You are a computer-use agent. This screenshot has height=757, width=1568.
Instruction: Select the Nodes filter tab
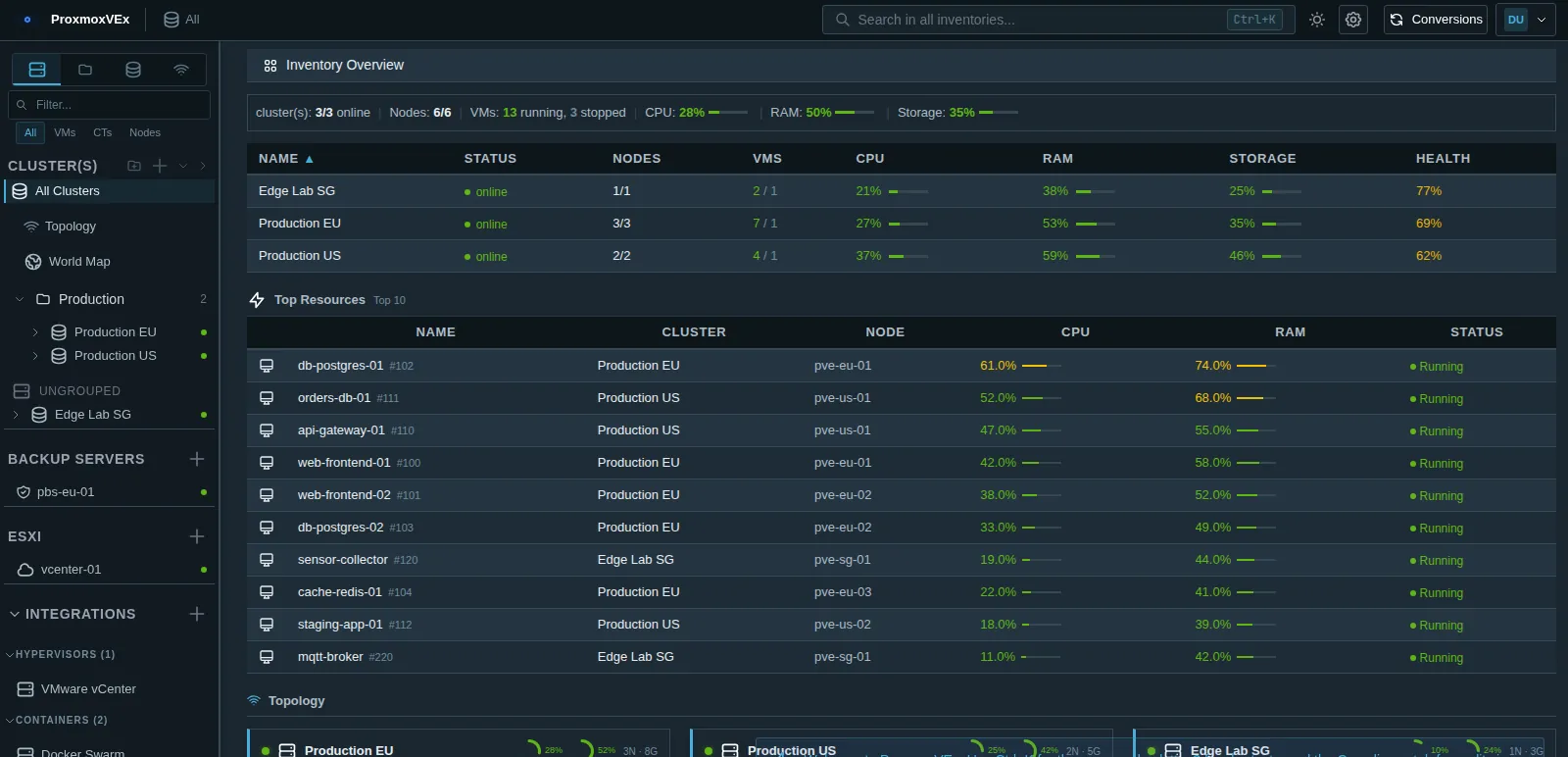pos(145,132)
